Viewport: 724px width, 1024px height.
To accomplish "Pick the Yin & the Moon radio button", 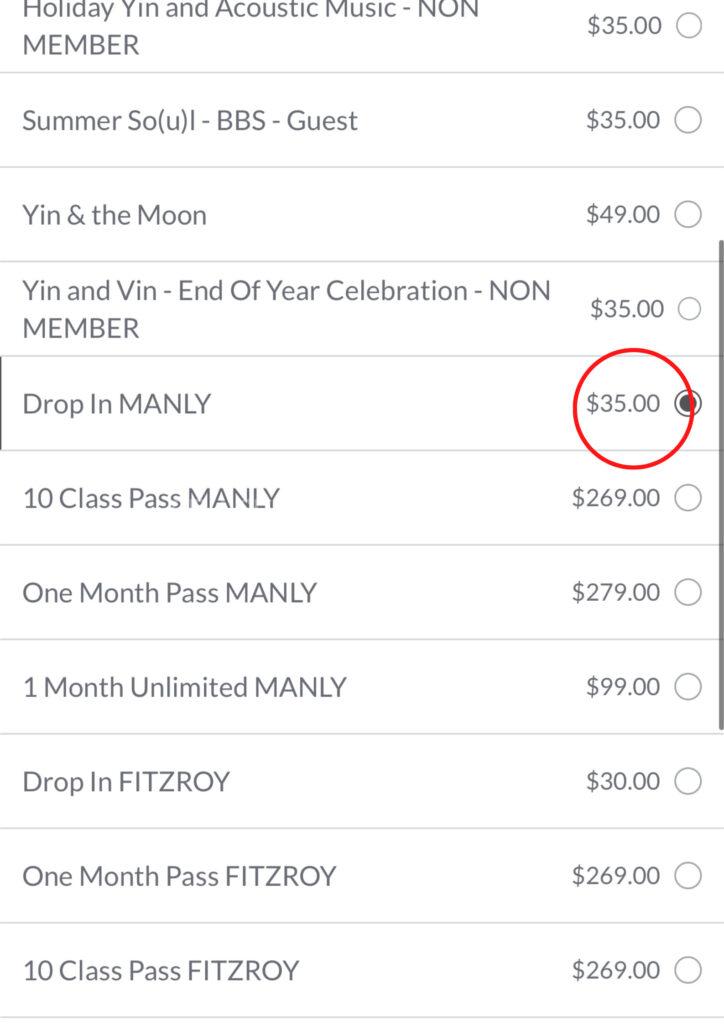I will (x=688, y=214).
